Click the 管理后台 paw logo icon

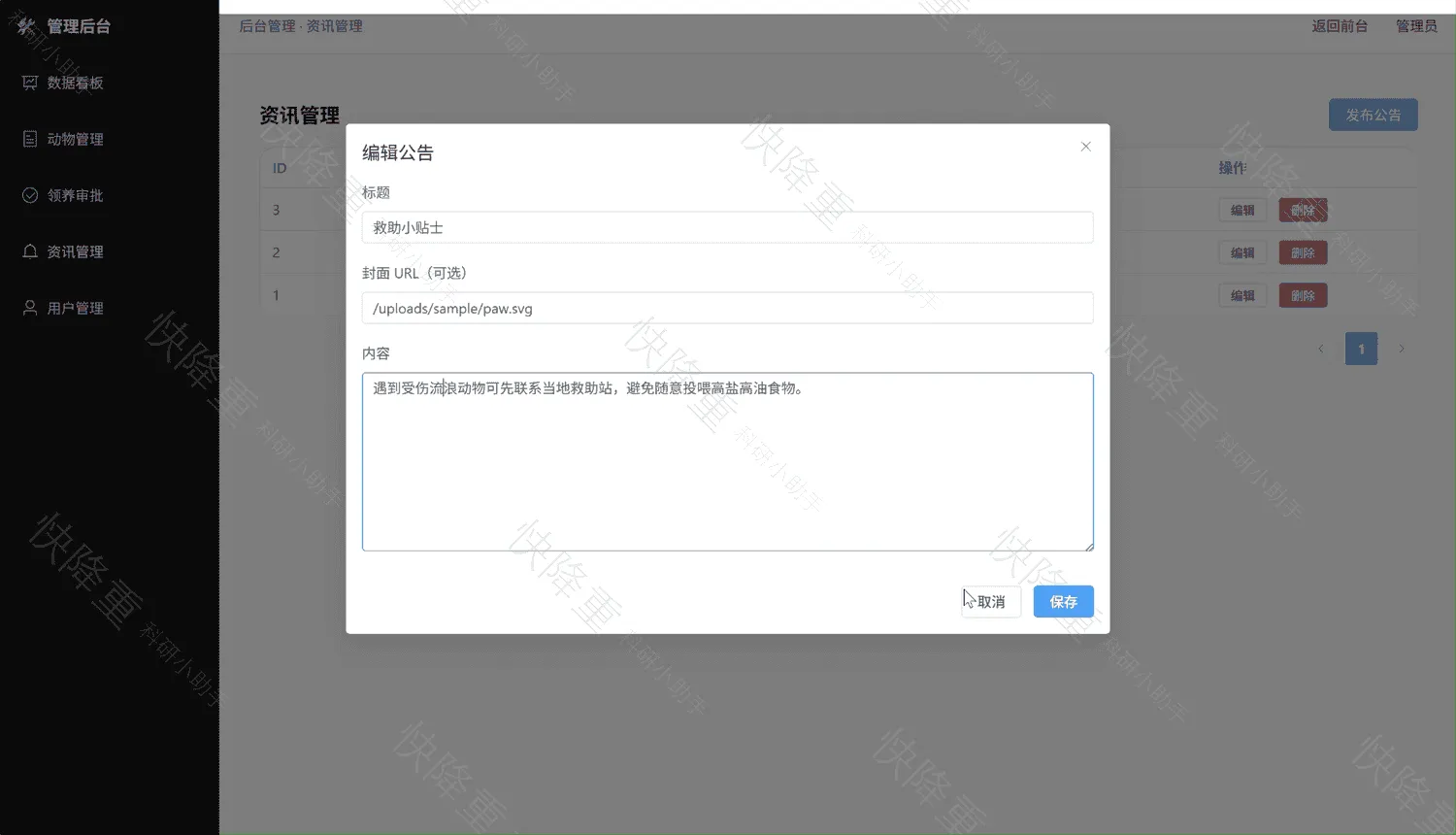pyautogui.click(x=26, y=26)
